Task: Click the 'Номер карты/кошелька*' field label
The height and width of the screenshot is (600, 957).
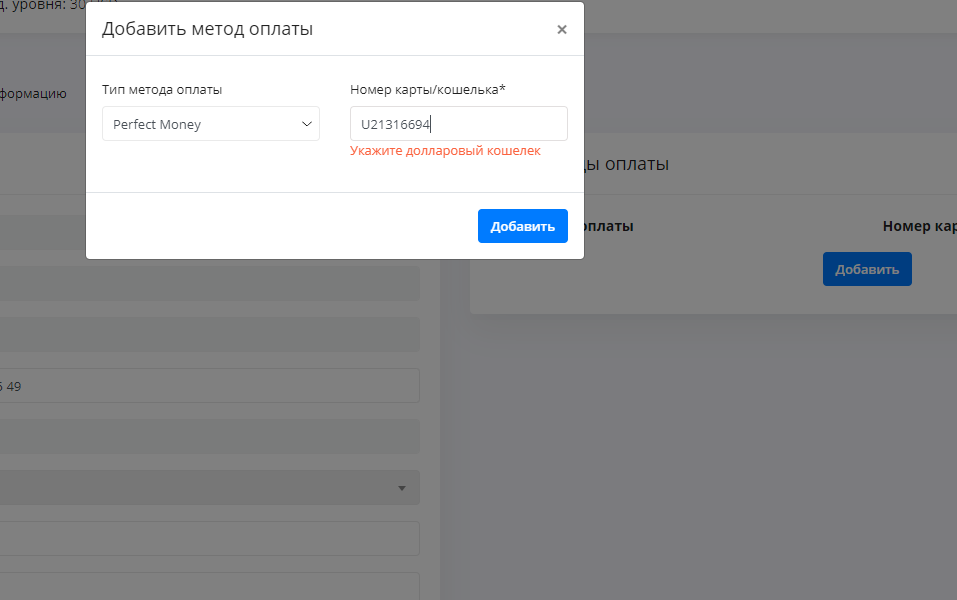Action: (427, 90)
